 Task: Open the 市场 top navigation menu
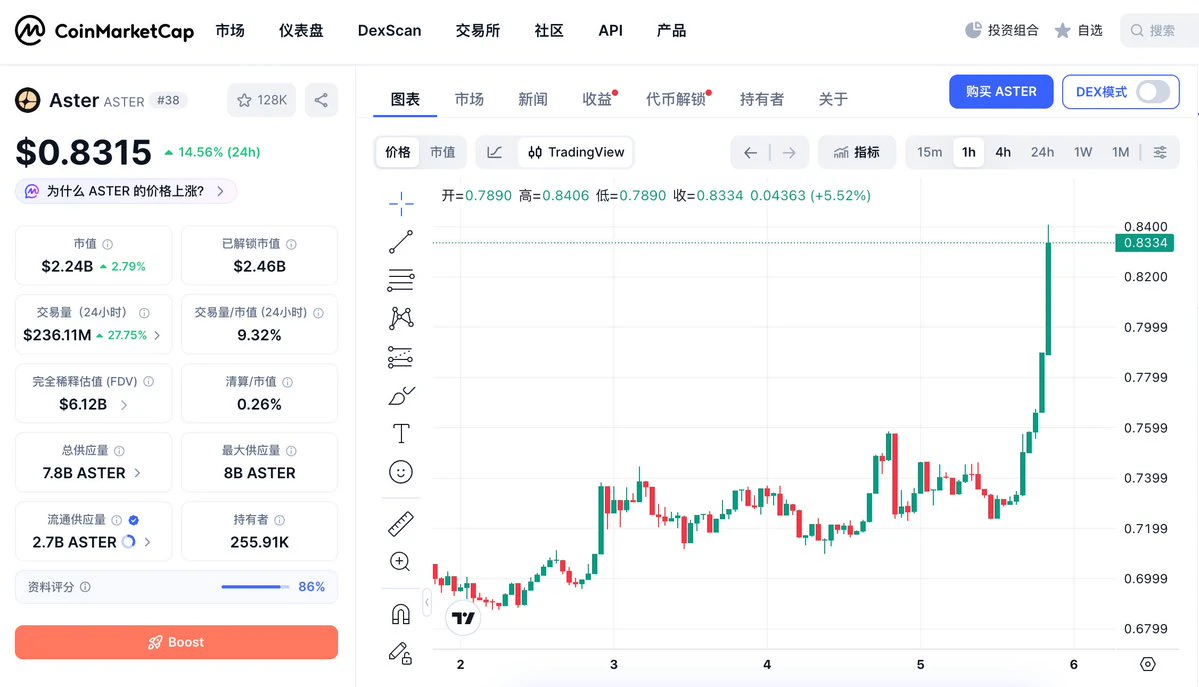pyautogui.click(x=230, y=31)
